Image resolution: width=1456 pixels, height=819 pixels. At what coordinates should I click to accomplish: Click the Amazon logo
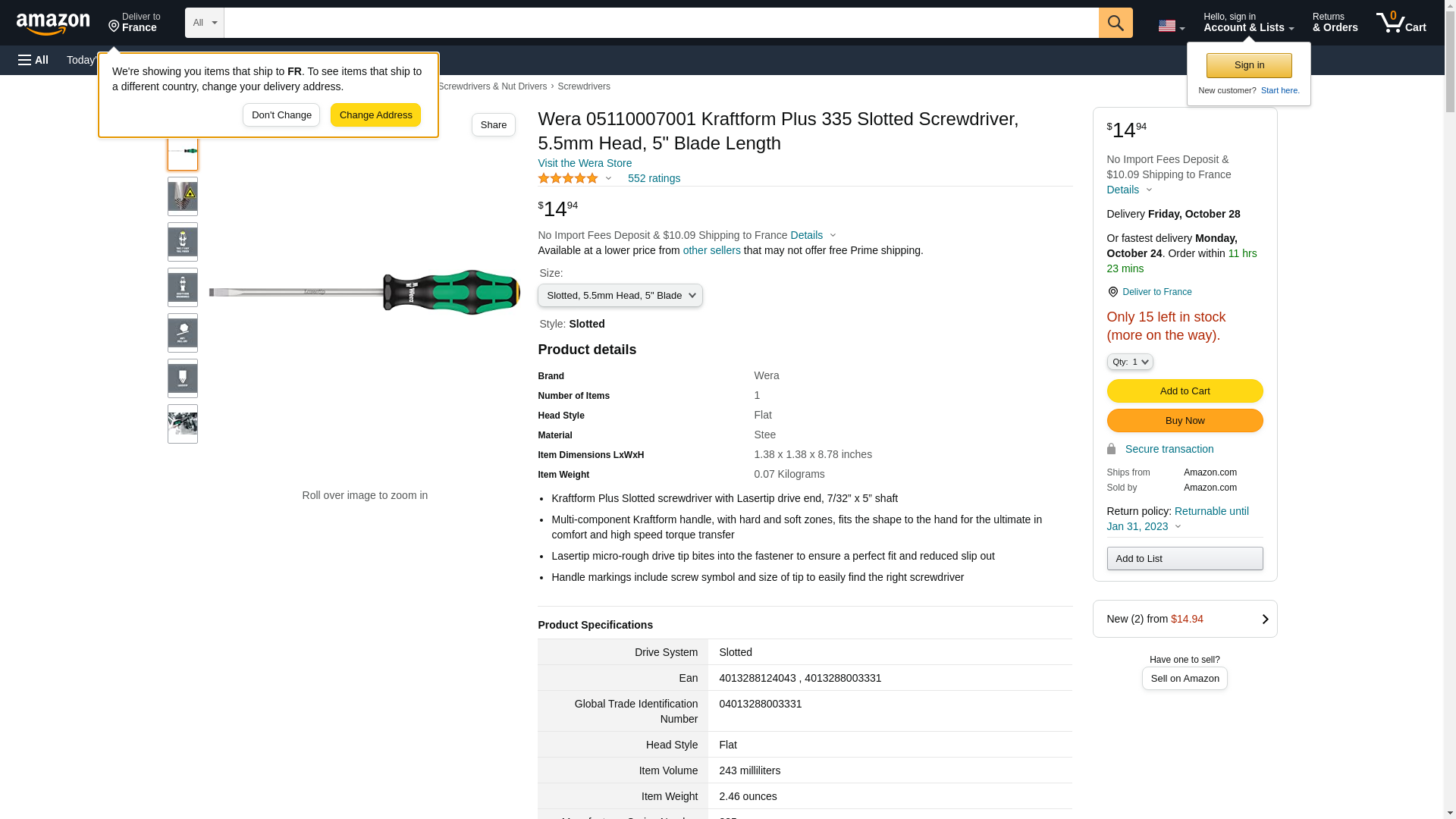[53, 24]
